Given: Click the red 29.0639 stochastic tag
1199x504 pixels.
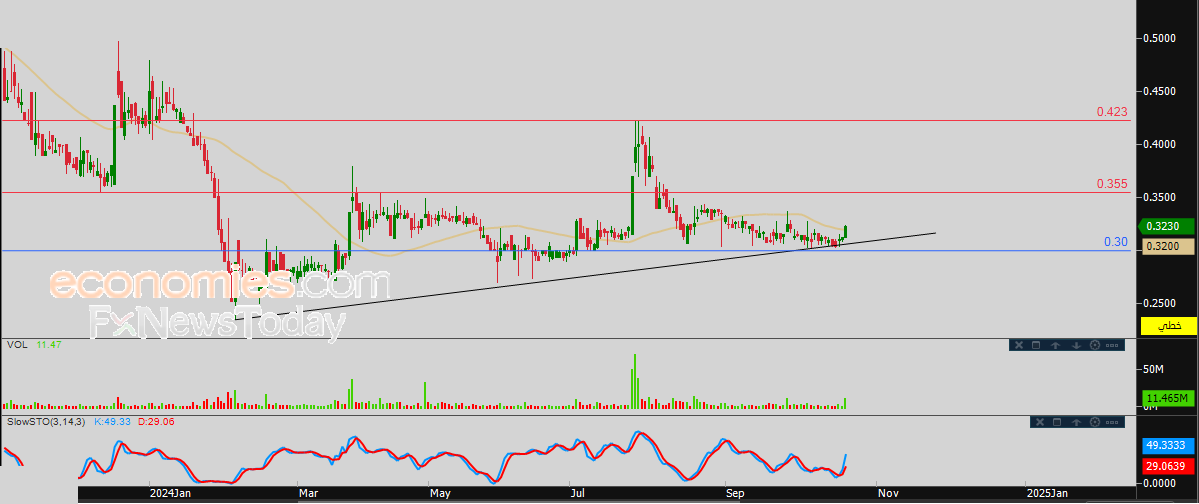Looking at the screenshot, I should (x=1168, y=466).
